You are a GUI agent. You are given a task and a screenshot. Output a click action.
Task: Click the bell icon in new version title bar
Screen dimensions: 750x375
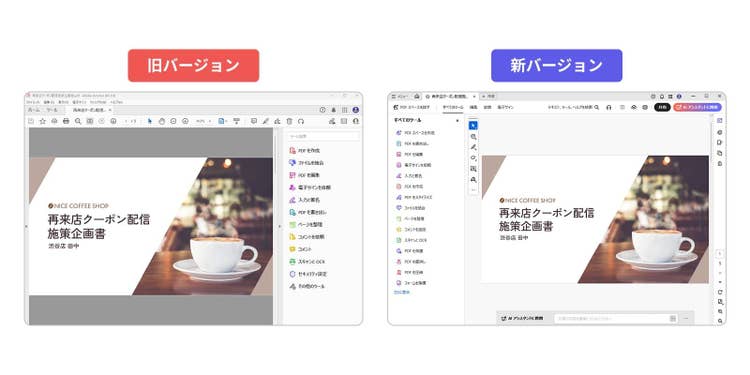click(662, 96)
